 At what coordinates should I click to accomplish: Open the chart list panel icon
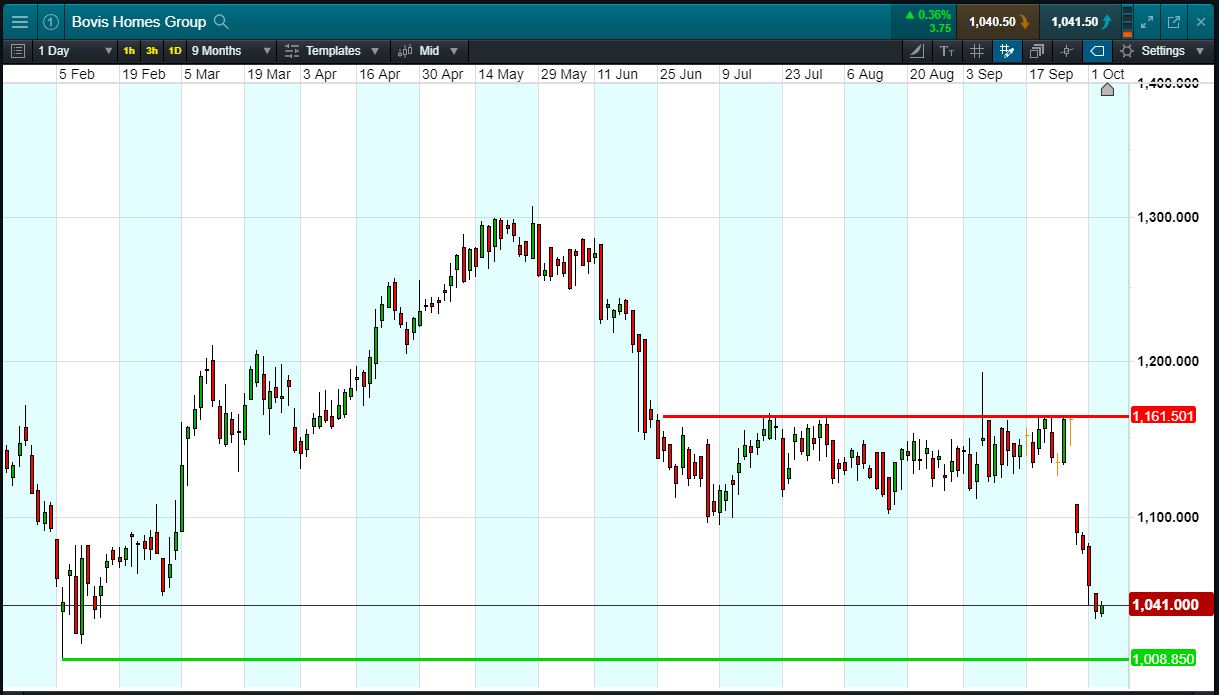(x=17, y=50)
